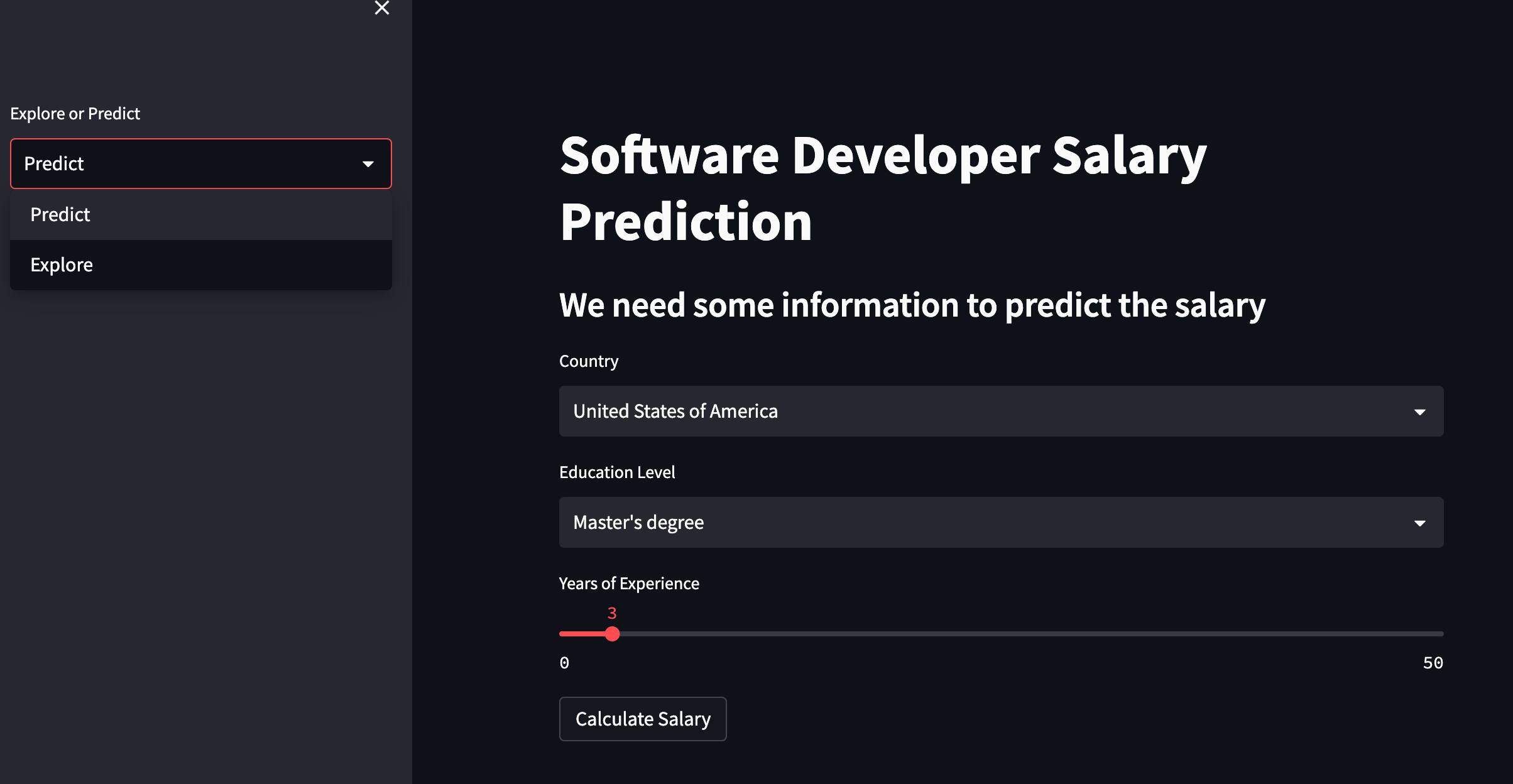Click the Calculate Salary button
1513x784 pixels.
(643, 718)
